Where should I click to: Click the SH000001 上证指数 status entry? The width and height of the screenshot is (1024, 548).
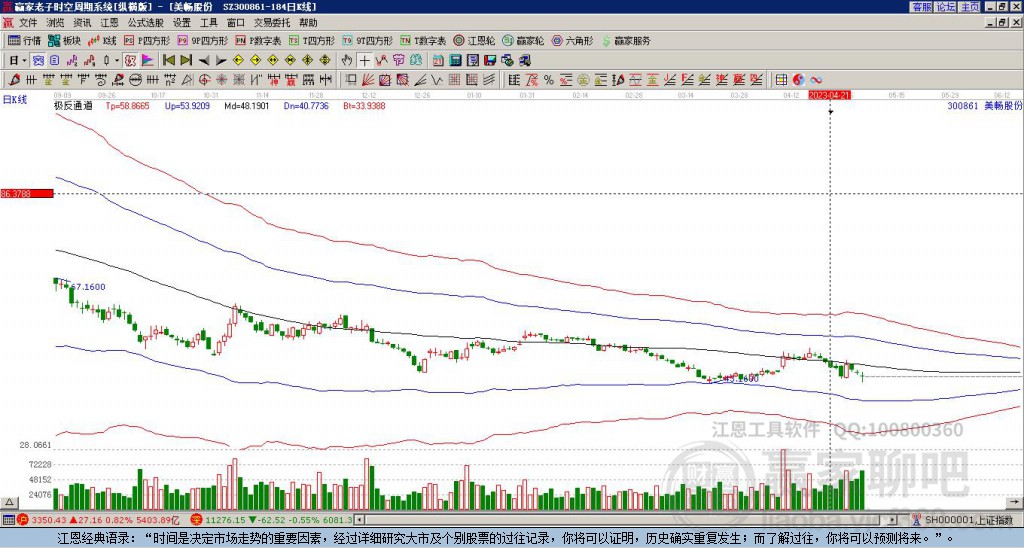click(963, 520)
